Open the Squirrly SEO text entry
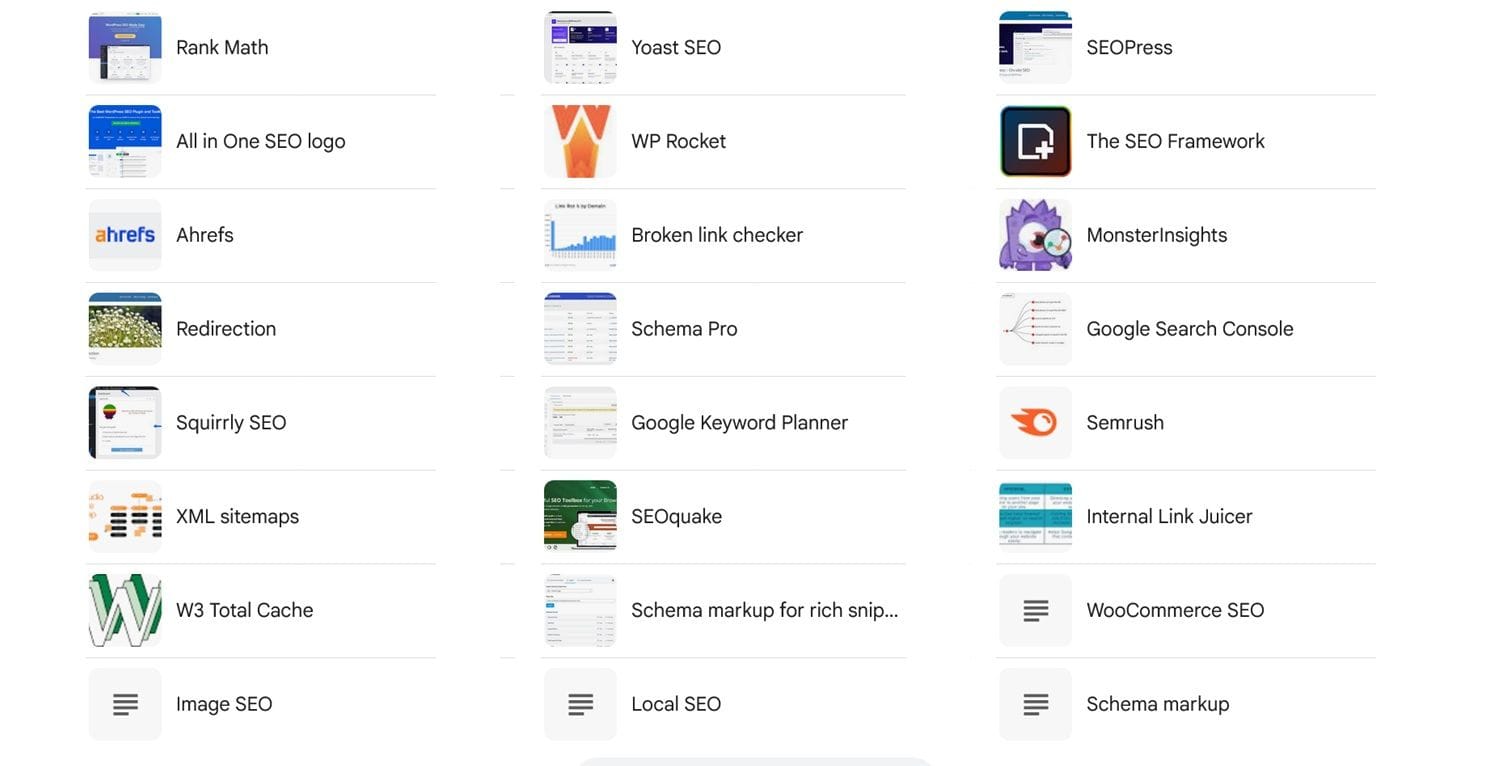The image size is (1495, 766). point(231,423)
